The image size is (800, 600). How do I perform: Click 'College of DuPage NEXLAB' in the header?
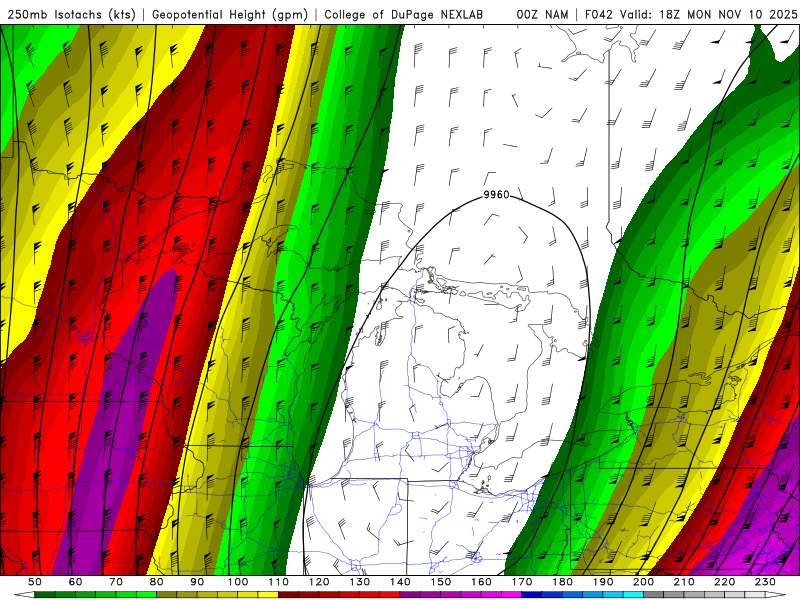(x=404, y=15)
